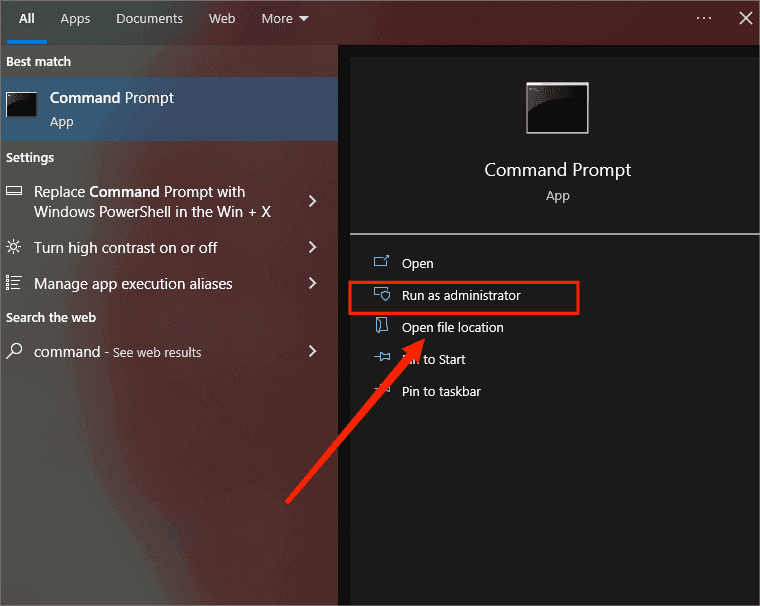The width and height of the screenshot is (760, 606).
Task: Select Open file location
Action: point(452,327)
